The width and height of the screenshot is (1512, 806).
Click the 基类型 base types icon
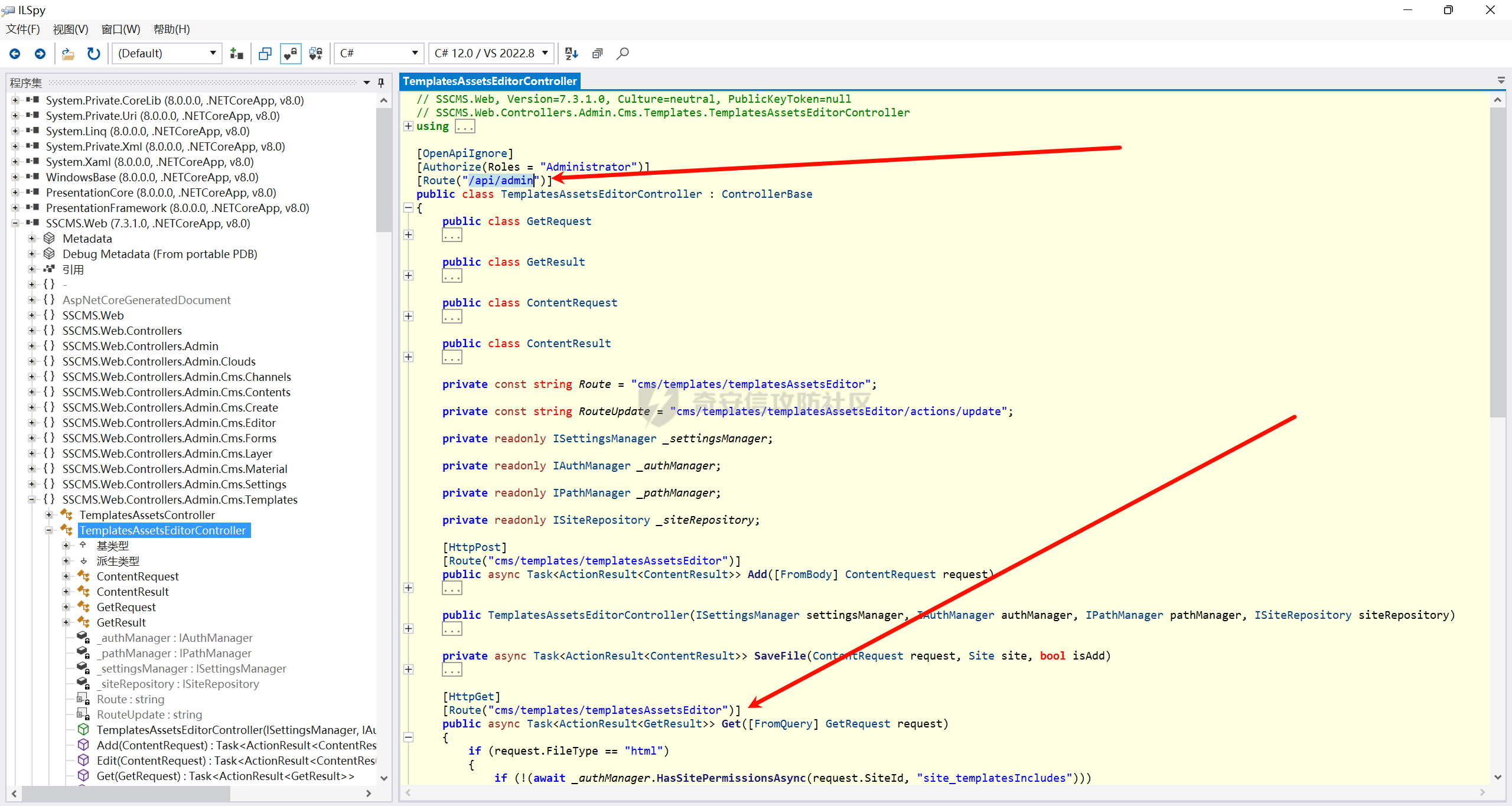(x=83, y=545)
